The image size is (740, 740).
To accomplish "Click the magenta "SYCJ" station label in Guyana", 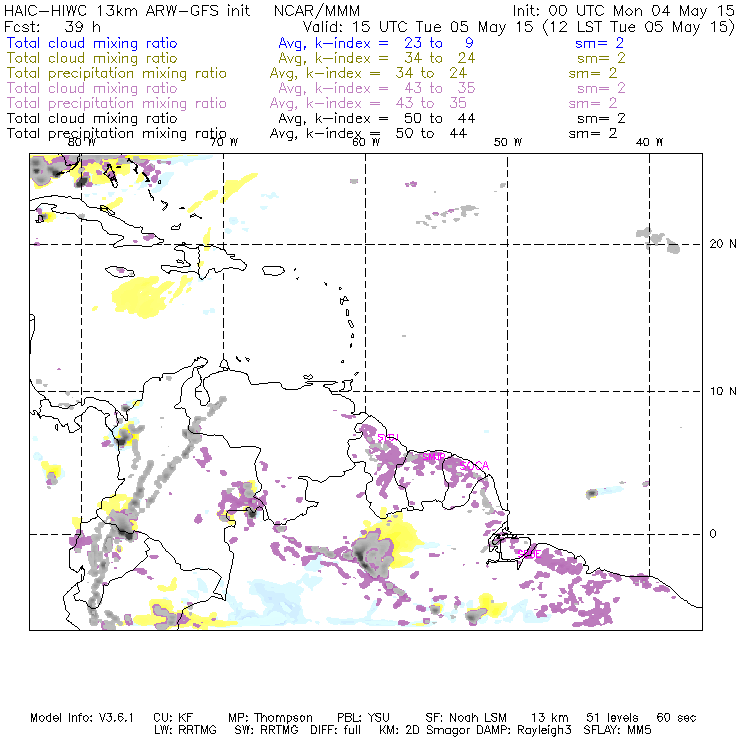I will [x=388, y=437].
